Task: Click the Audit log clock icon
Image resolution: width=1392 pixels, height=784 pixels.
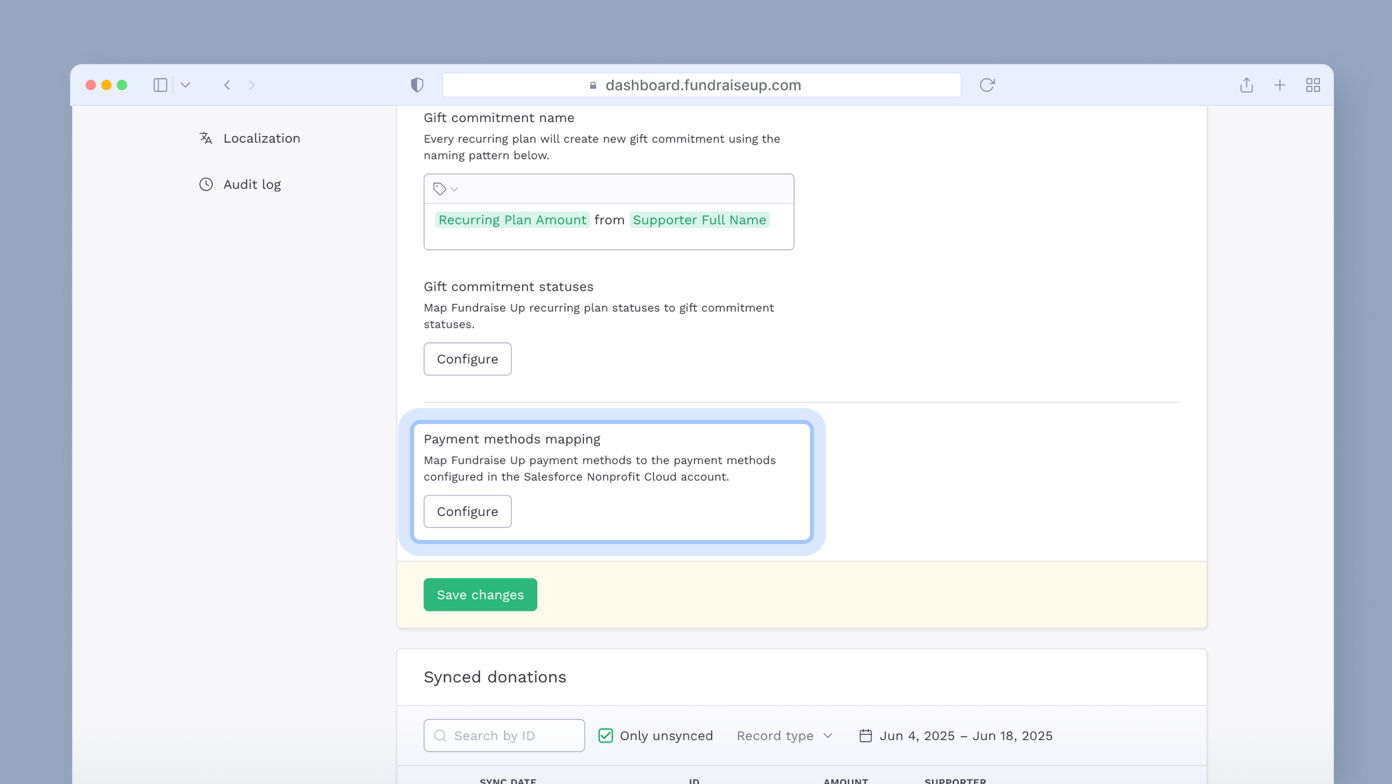Action: click(204, 184)
